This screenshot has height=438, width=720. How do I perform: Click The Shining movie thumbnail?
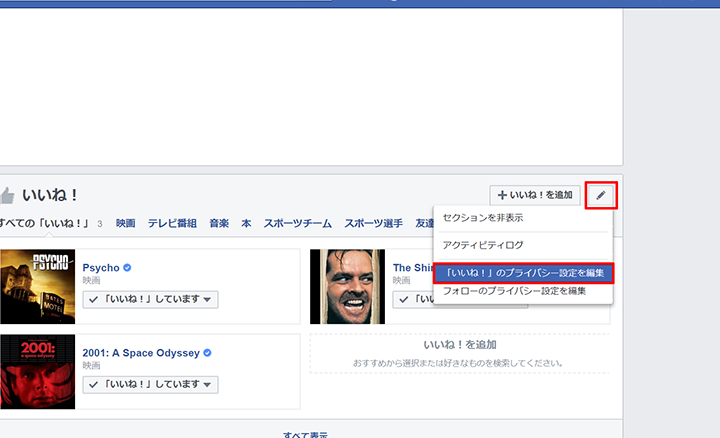click(x=347, y=285)
